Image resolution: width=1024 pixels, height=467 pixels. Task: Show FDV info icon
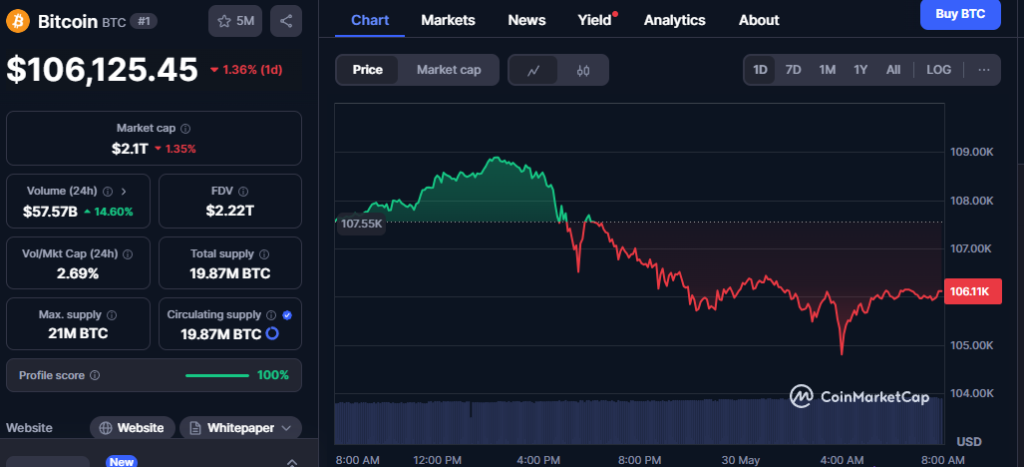coord(243,191)
